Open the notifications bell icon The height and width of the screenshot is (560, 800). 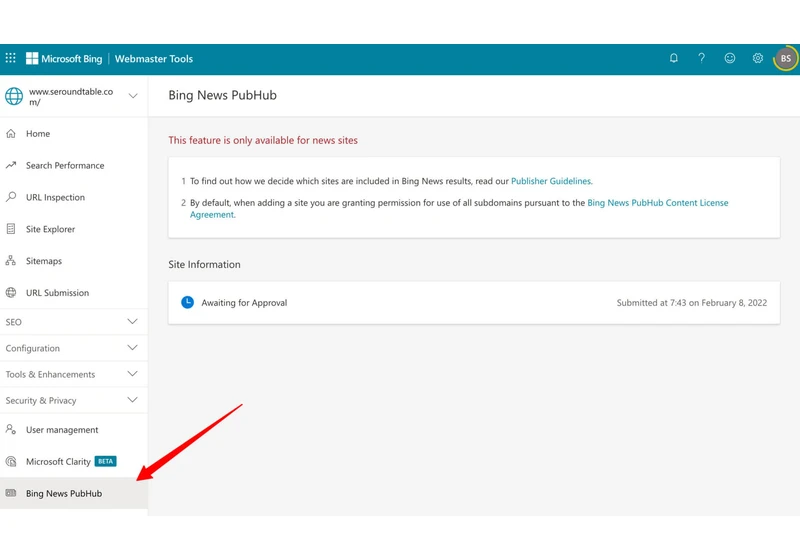pos(673,58)
